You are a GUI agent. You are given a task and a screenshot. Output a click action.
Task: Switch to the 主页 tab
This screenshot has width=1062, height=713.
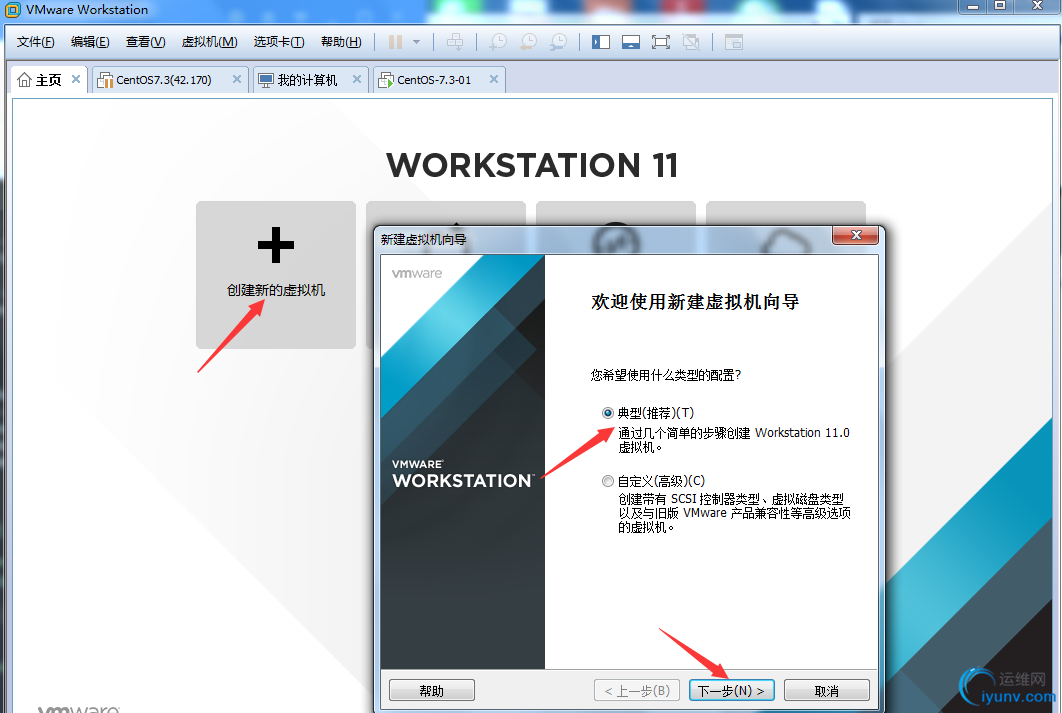[x=48, y=80]
